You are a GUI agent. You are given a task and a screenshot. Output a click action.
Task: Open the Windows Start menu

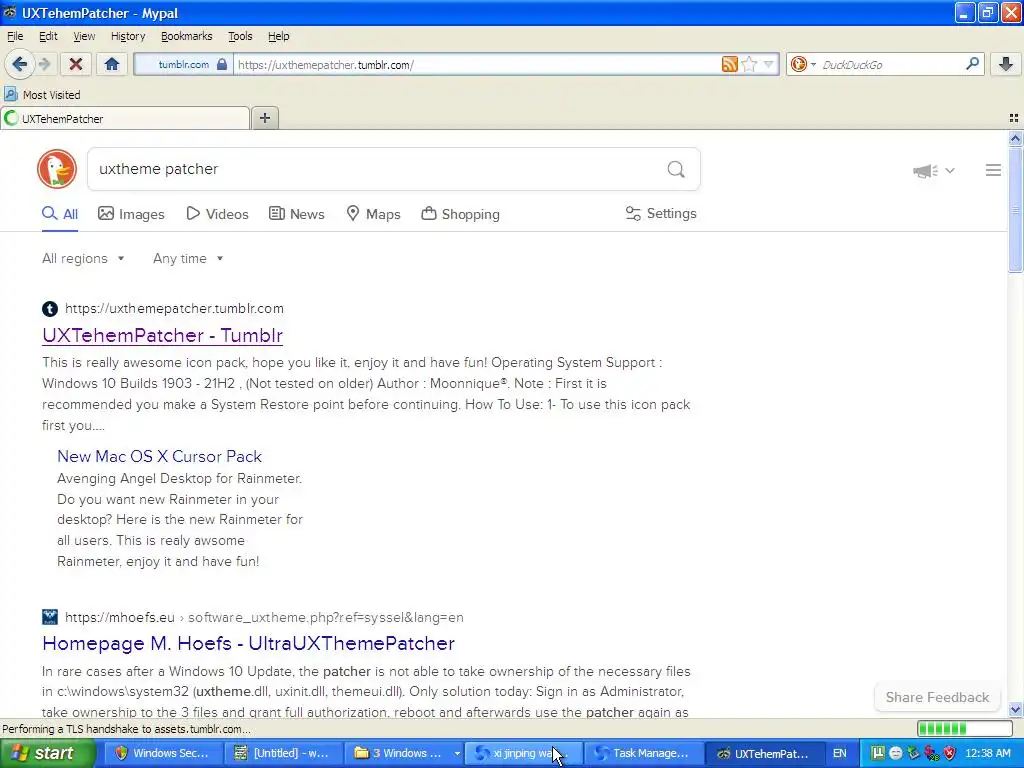47,753
